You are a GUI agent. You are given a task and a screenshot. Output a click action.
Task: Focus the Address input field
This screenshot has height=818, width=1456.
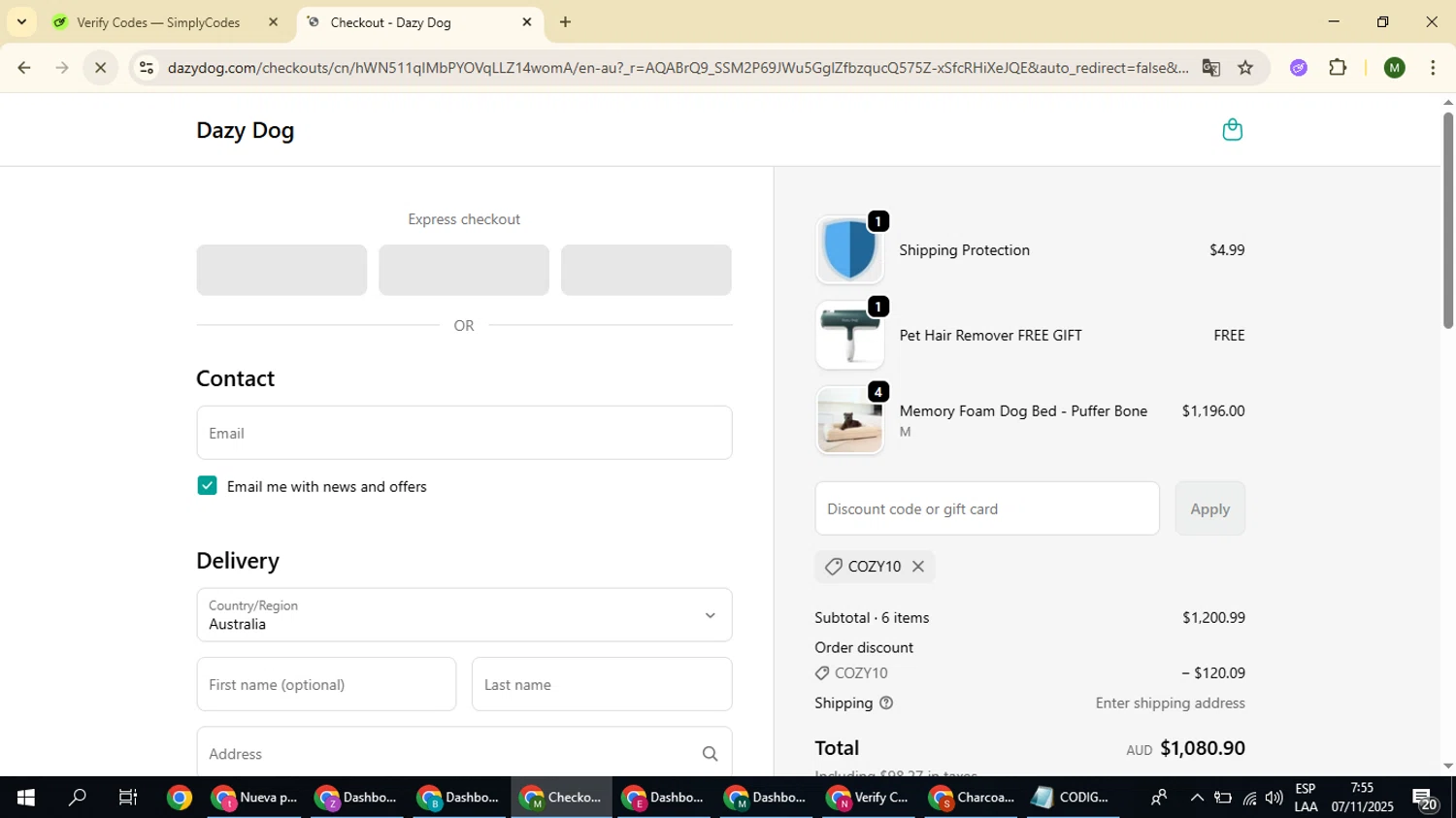[464, 754]
